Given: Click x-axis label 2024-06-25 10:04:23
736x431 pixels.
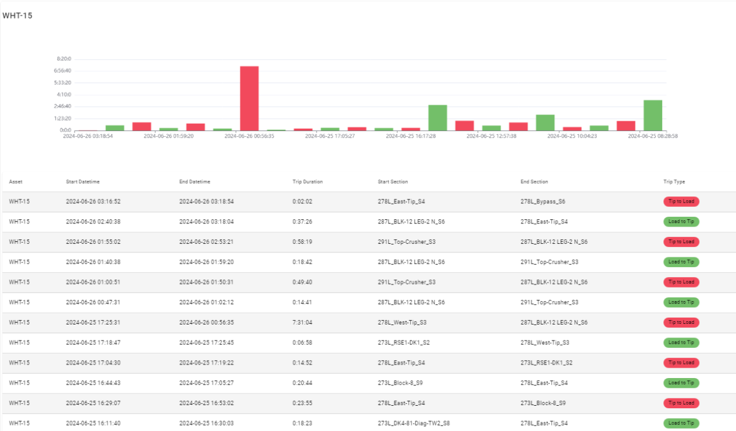Looking at the screenshot, I should 572,136.
